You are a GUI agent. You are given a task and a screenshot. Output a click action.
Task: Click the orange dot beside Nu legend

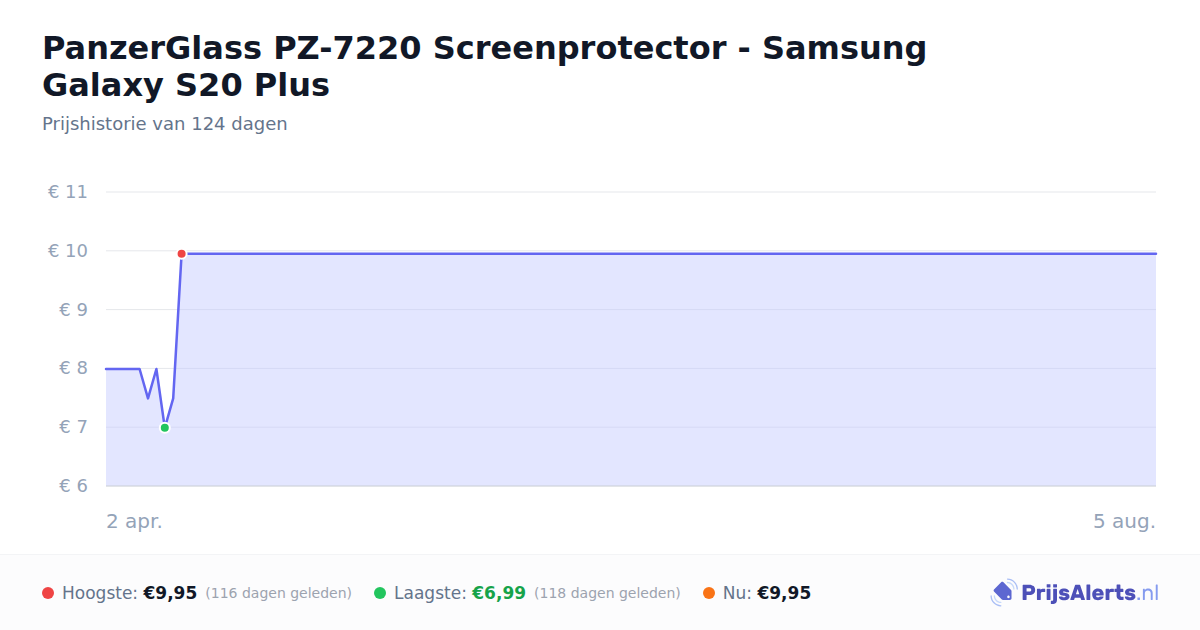(709, 593)
